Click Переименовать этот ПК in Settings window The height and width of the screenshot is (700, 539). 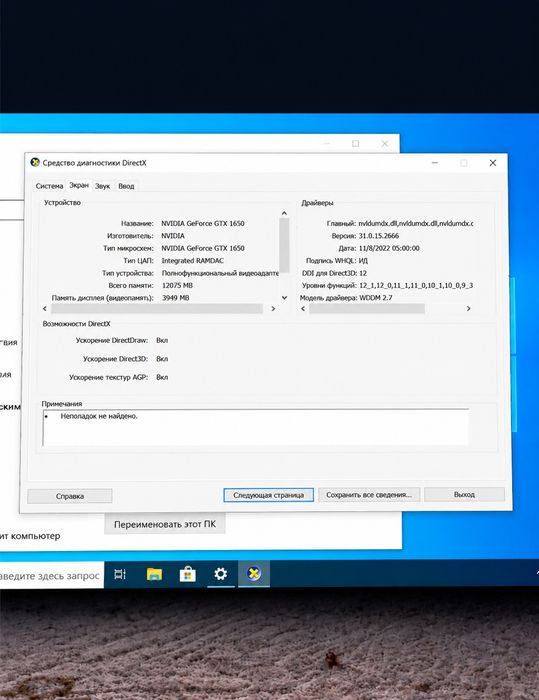pyautogui.click(x=165, y=524)
